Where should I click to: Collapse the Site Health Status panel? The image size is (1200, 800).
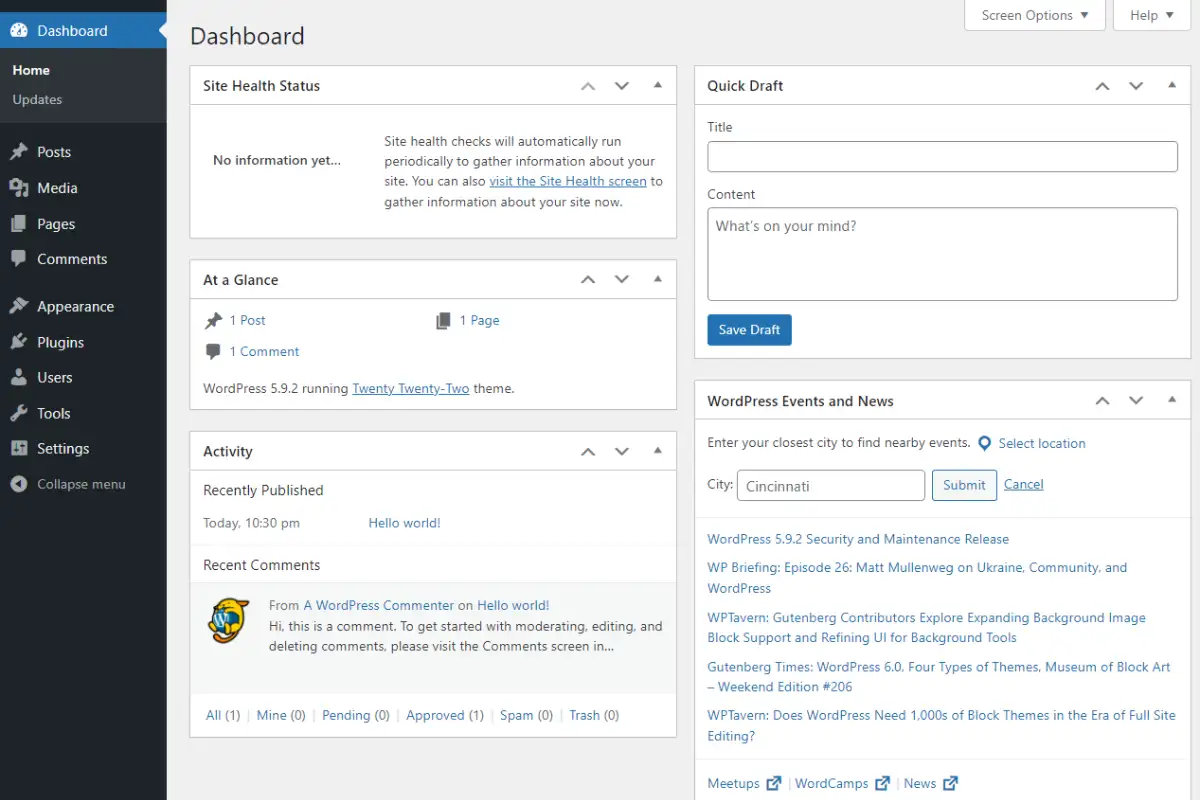point(657,85)
